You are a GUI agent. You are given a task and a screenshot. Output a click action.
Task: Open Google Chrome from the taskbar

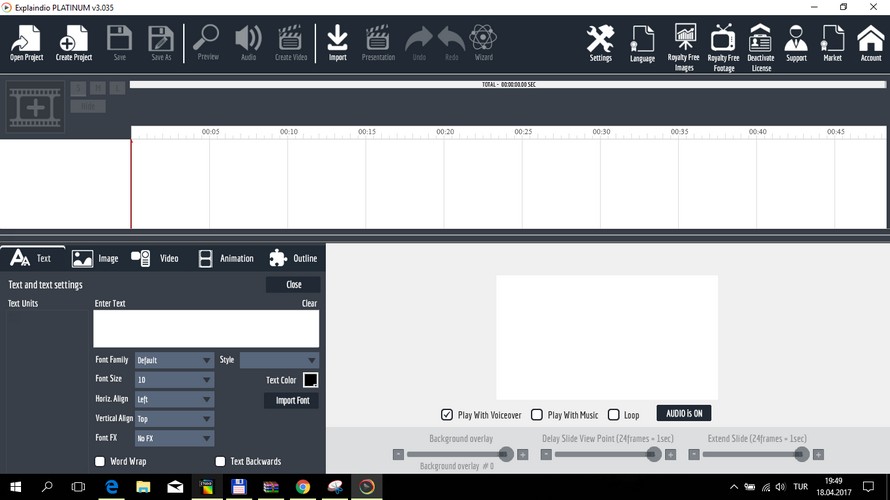pyautogui.click(x=303, y=486)
